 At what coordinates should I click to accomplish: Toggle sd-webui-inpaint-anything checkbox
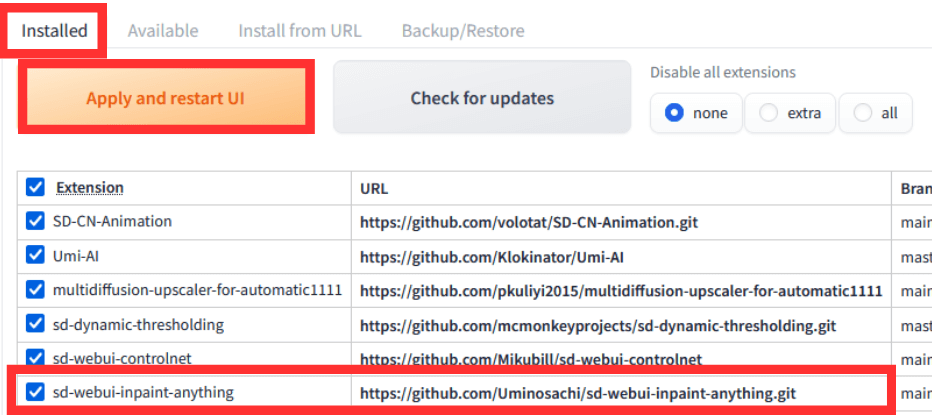36,392
